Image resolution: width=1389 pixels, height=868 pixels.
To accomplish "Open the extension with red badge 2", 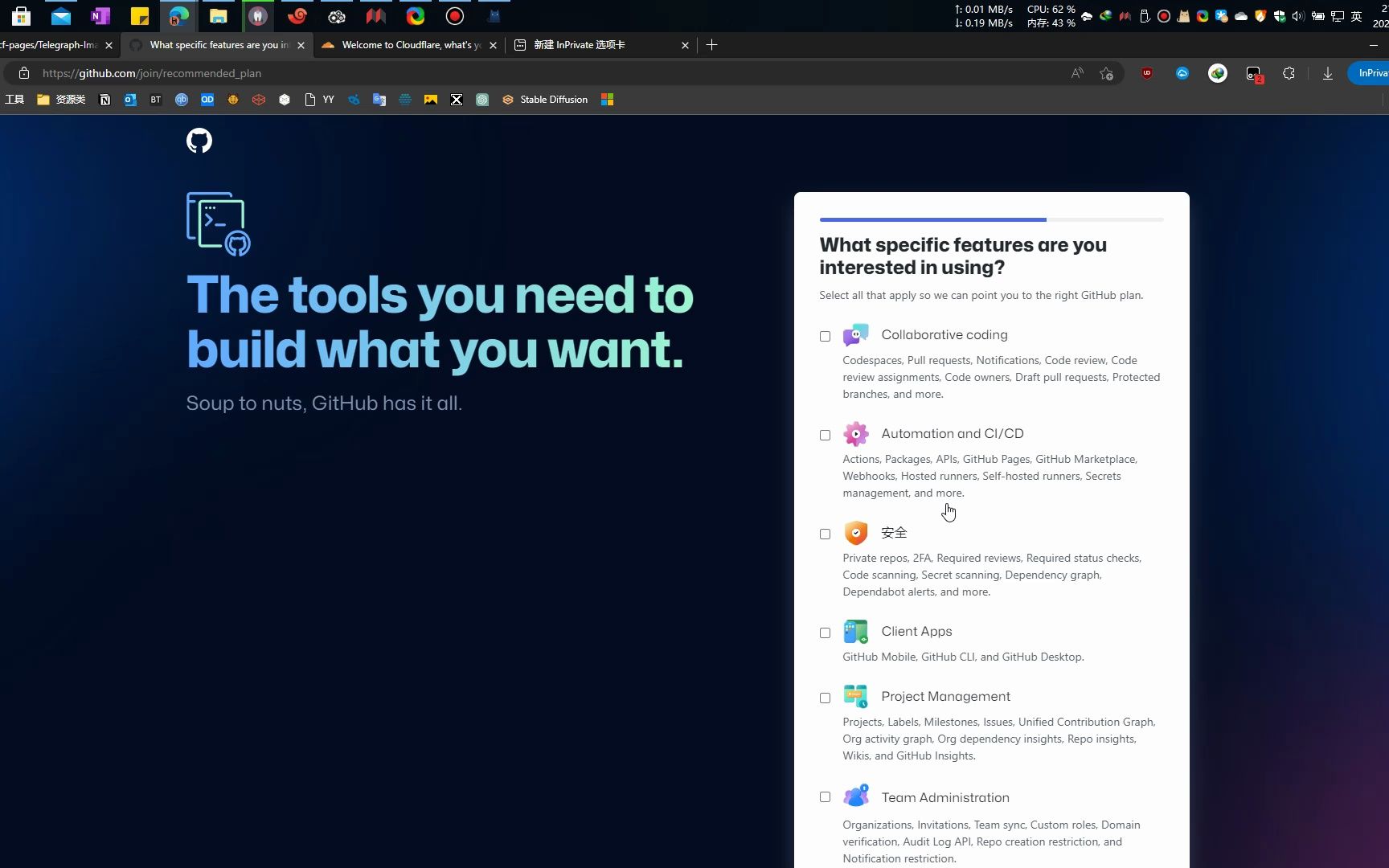I will point(1254,74).
